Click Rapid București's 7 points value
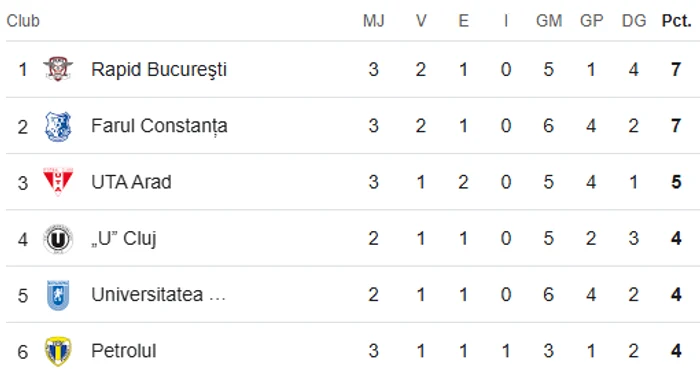 (x=676, y=70)
